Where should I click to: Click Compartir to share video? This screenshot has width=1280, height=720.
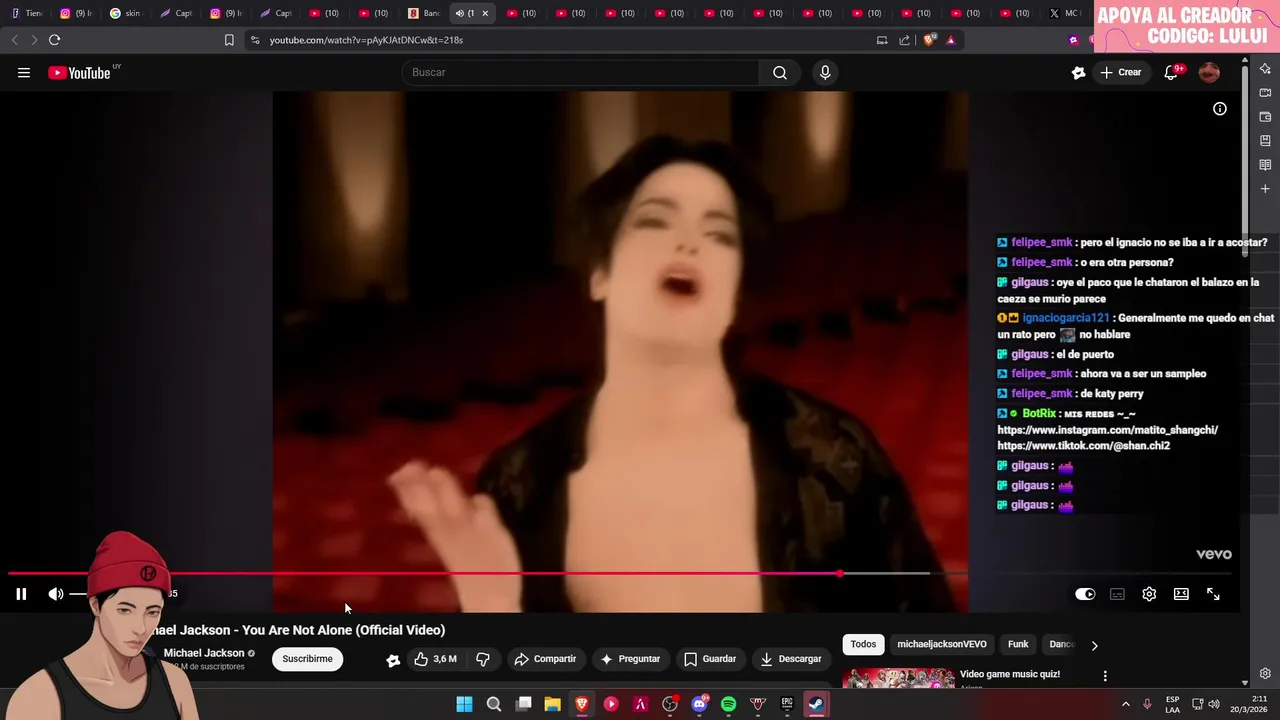[x=545, y=659]
